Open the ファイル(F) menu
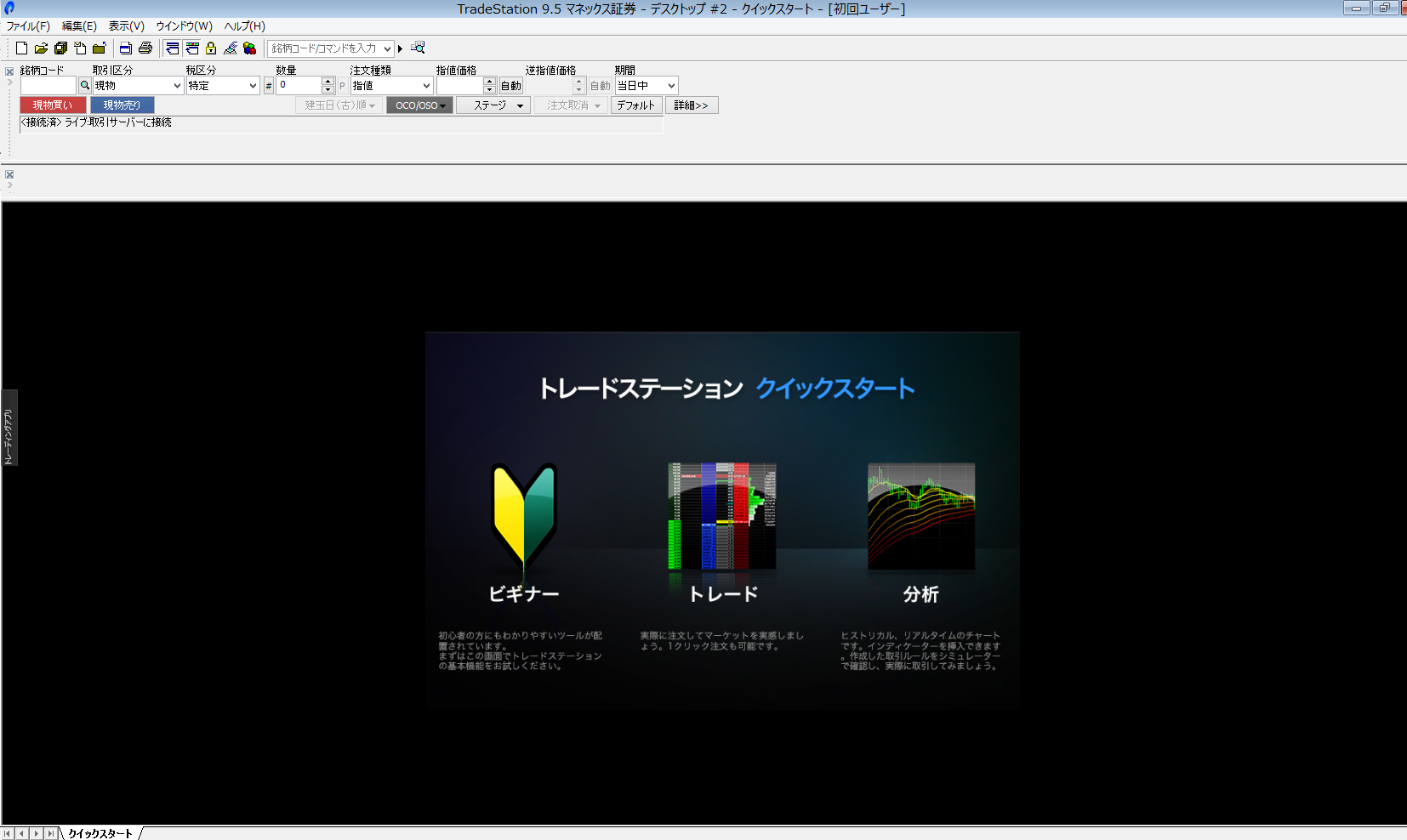This screenshot has height=840, width=1407. click(28, 26)
